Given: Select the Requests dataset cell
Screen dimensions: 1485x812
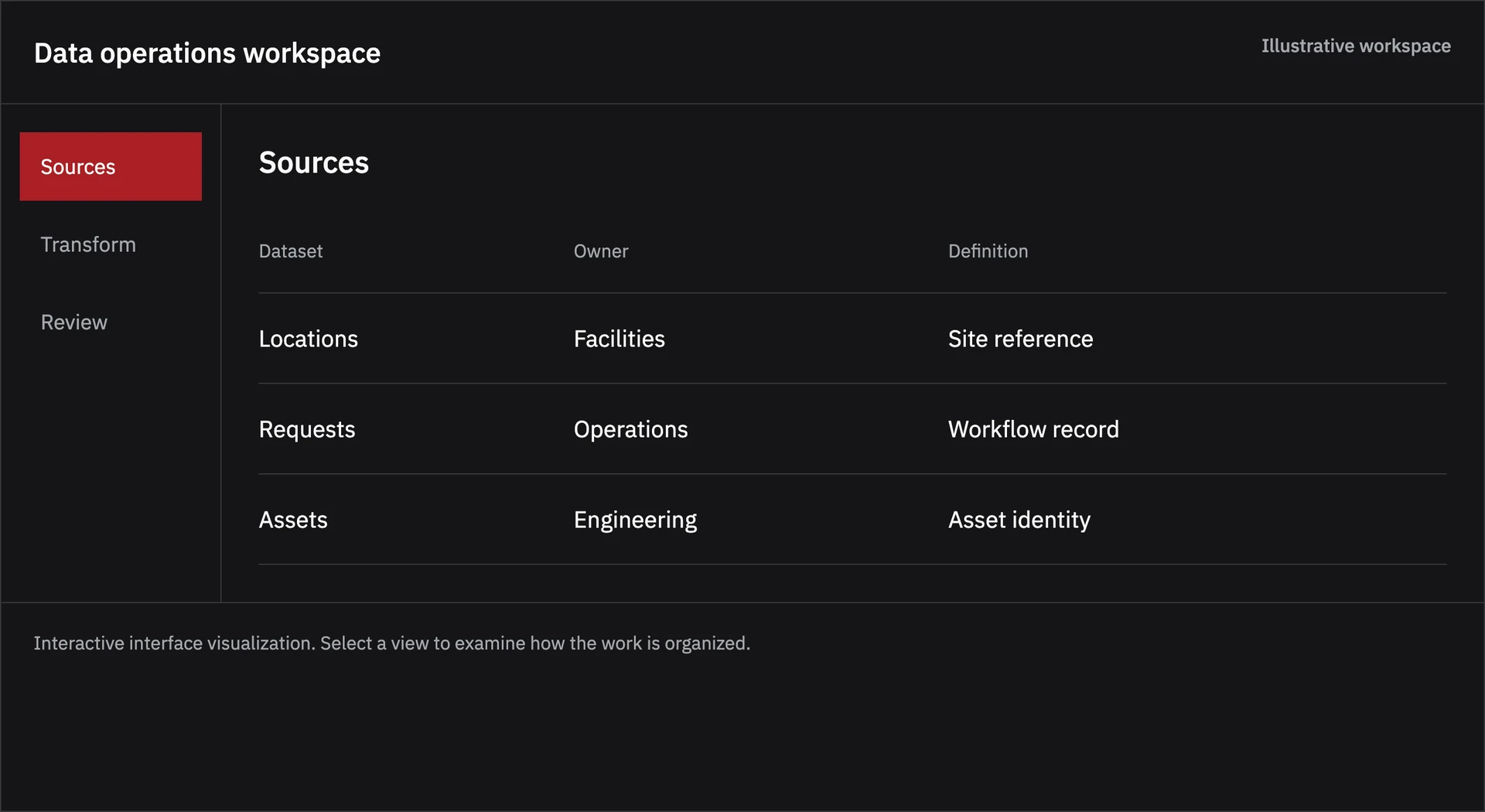Looking at the screenshot, I should pyautogui.click(x=307, y=429).
